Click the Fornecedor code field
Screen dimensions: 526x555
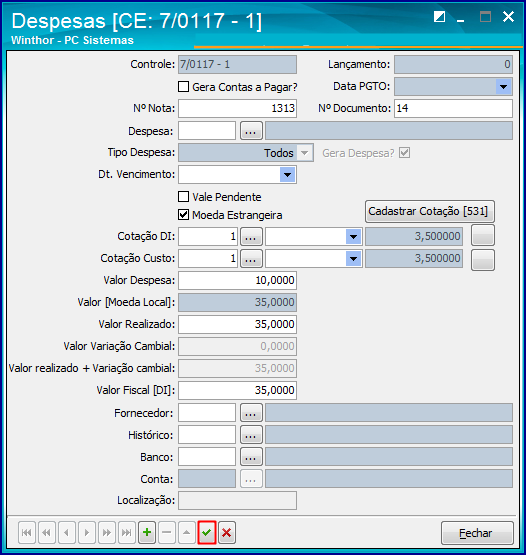(207, 413)
